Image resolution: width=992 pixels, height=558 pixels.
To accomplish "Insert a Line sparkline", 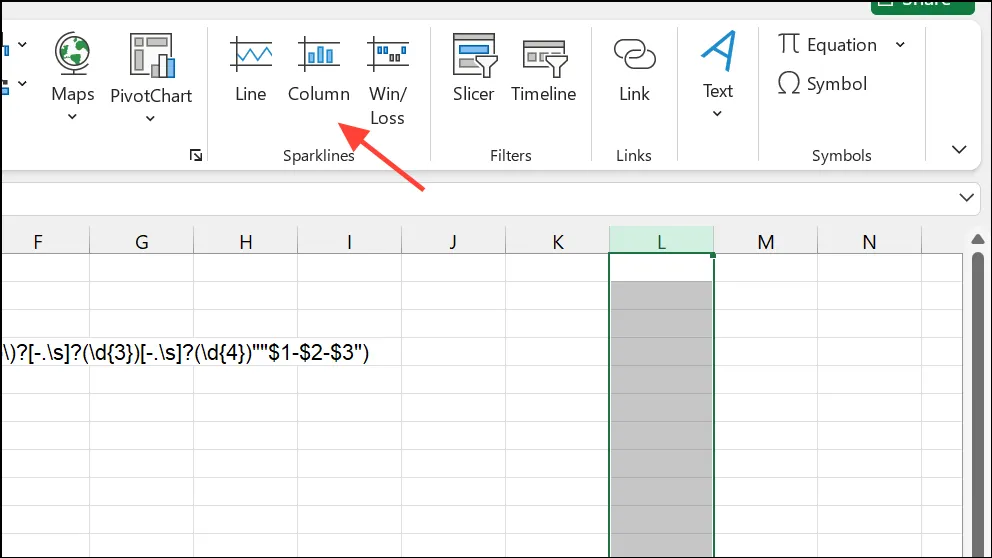I will pos(251,70).
